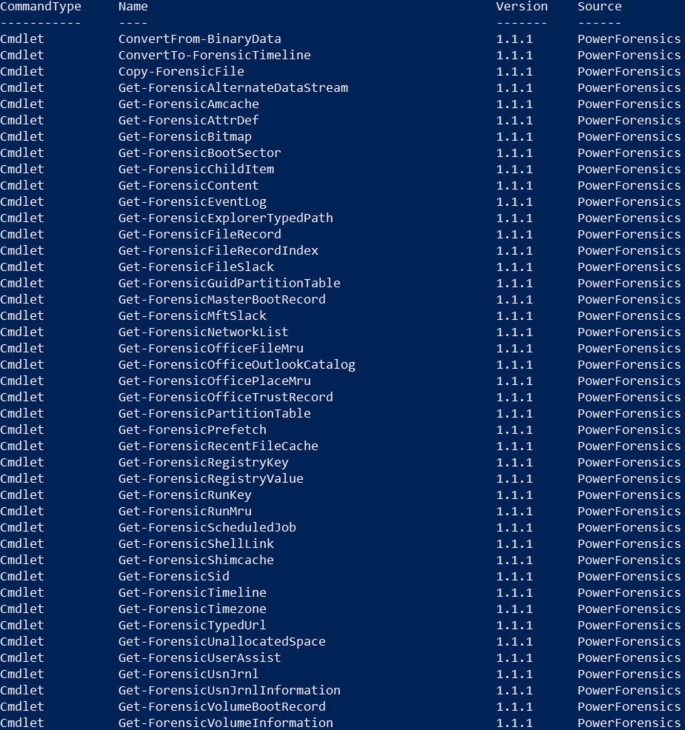Click the Version column header
Viewport: 685px width, 730px height.
tap(522, 7)
